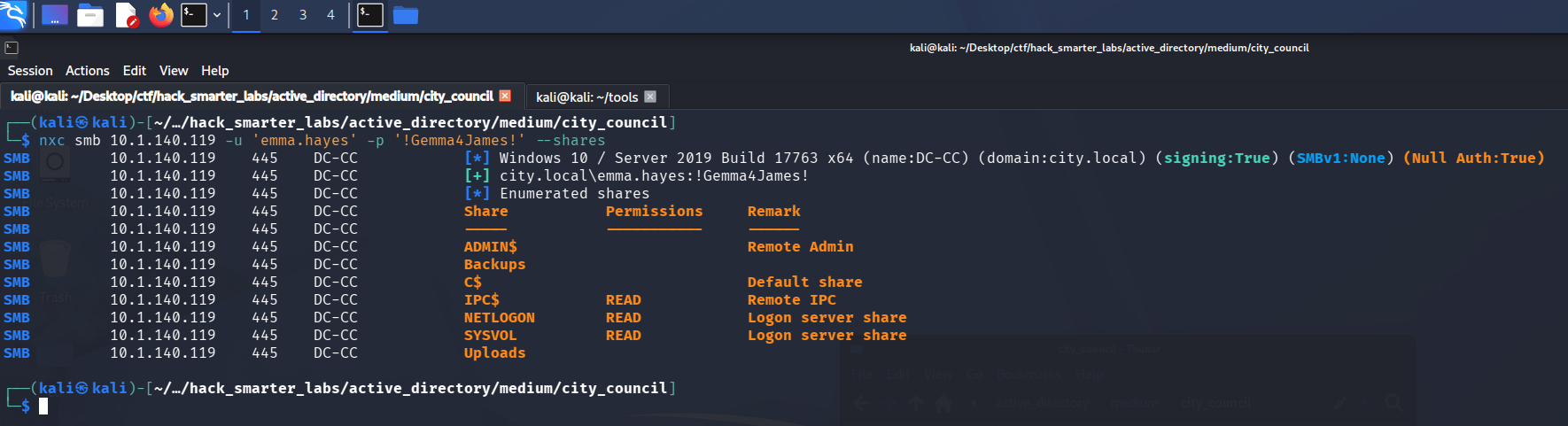The height and width of the screenshot is (426, 1568).
Task: Switch to the kali@kali ~/tools tab
Action: click(587, 97)
